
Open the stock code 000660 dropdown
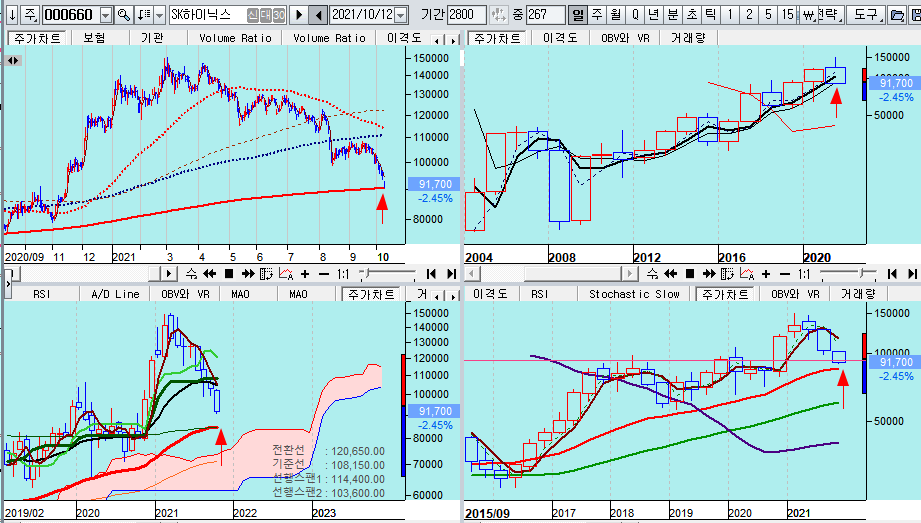click(104, 15)
